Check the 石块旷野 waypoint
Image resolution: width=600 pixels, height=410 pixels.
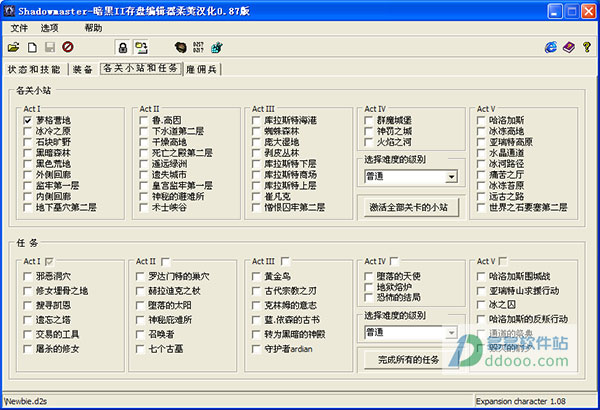[x=28, y=142]
